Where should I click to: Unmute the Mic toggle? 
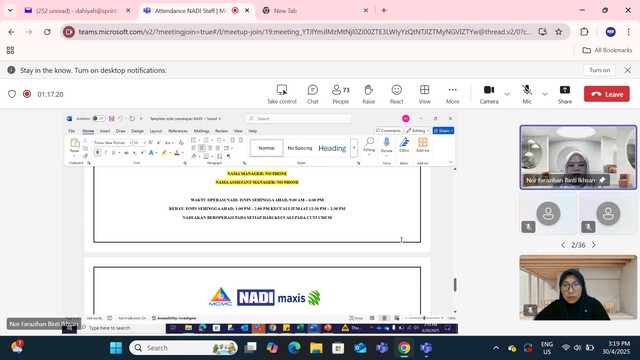(527, 94)
